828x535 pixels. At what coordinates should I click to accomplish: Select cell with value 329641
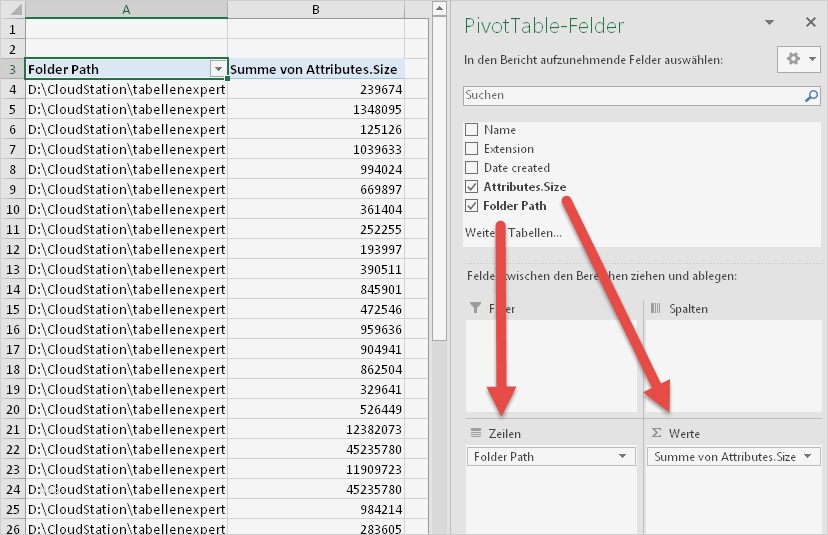tap(316, 389)
